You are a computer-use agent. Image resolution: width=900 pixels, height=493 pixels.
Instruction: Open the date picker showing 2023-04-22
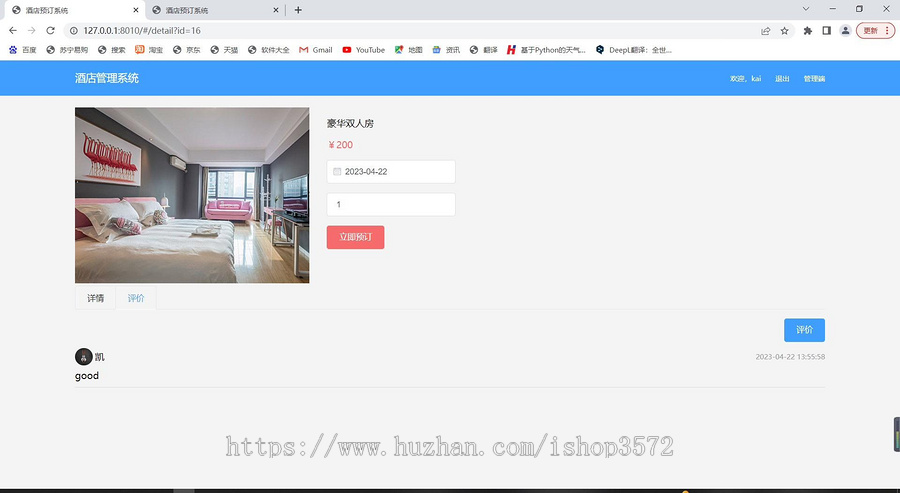point(391,172)
